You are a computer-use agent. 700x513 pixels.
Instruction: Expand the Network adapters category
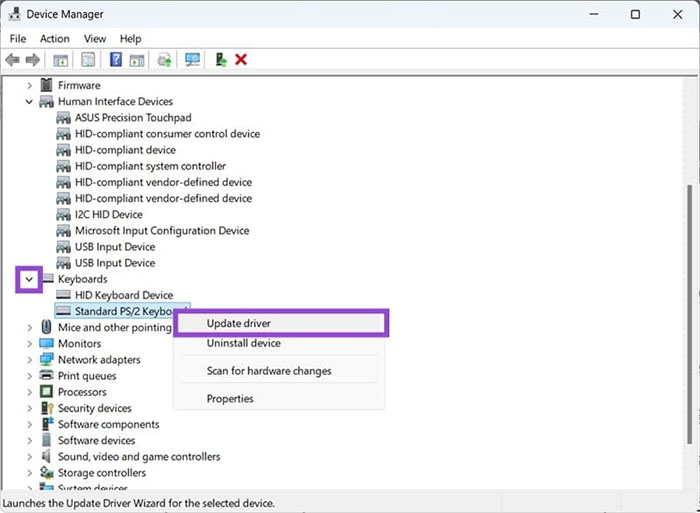[29, 359]
